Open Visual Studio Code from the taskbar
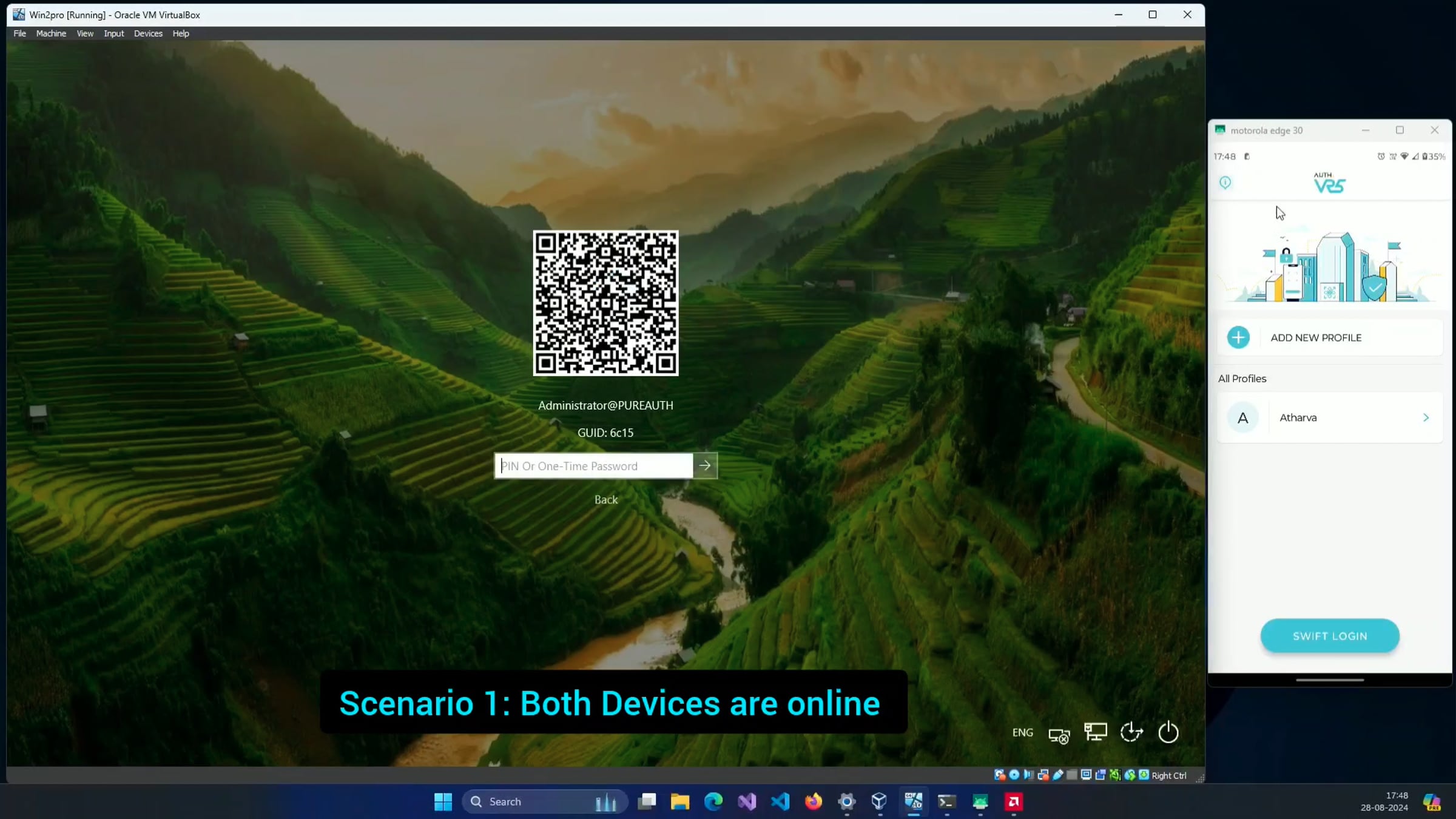1456x819 pixels. (780, 801)
